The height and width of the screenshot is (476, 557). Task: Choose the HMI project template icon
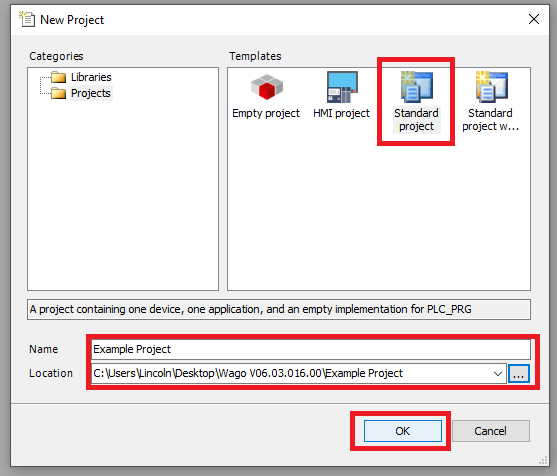pyautogui.click(x=342, y=87)
